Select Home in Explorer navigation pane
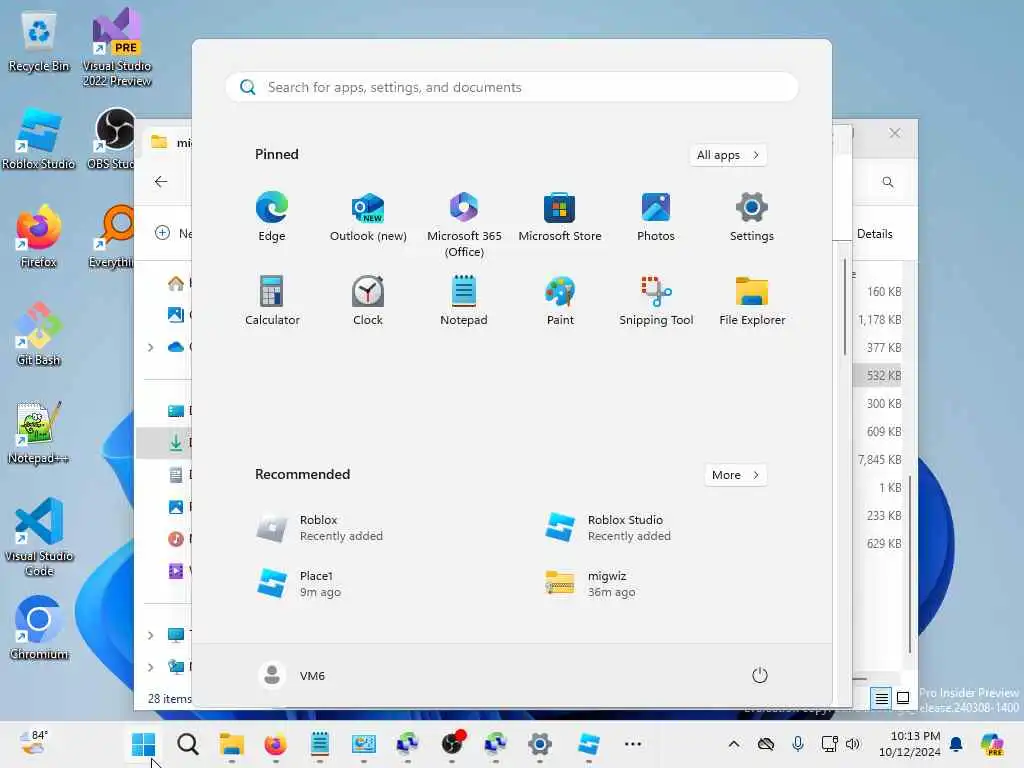This screenshot has width=1024, height=768. tap(176, 283)
